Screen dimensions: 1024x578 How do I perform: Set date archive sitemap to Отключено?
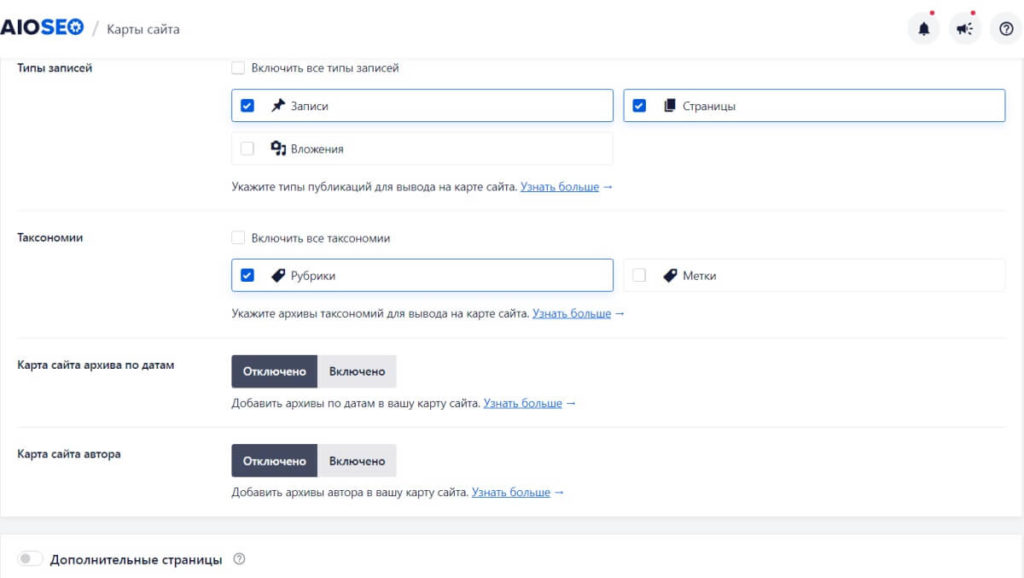coord(274,371)
